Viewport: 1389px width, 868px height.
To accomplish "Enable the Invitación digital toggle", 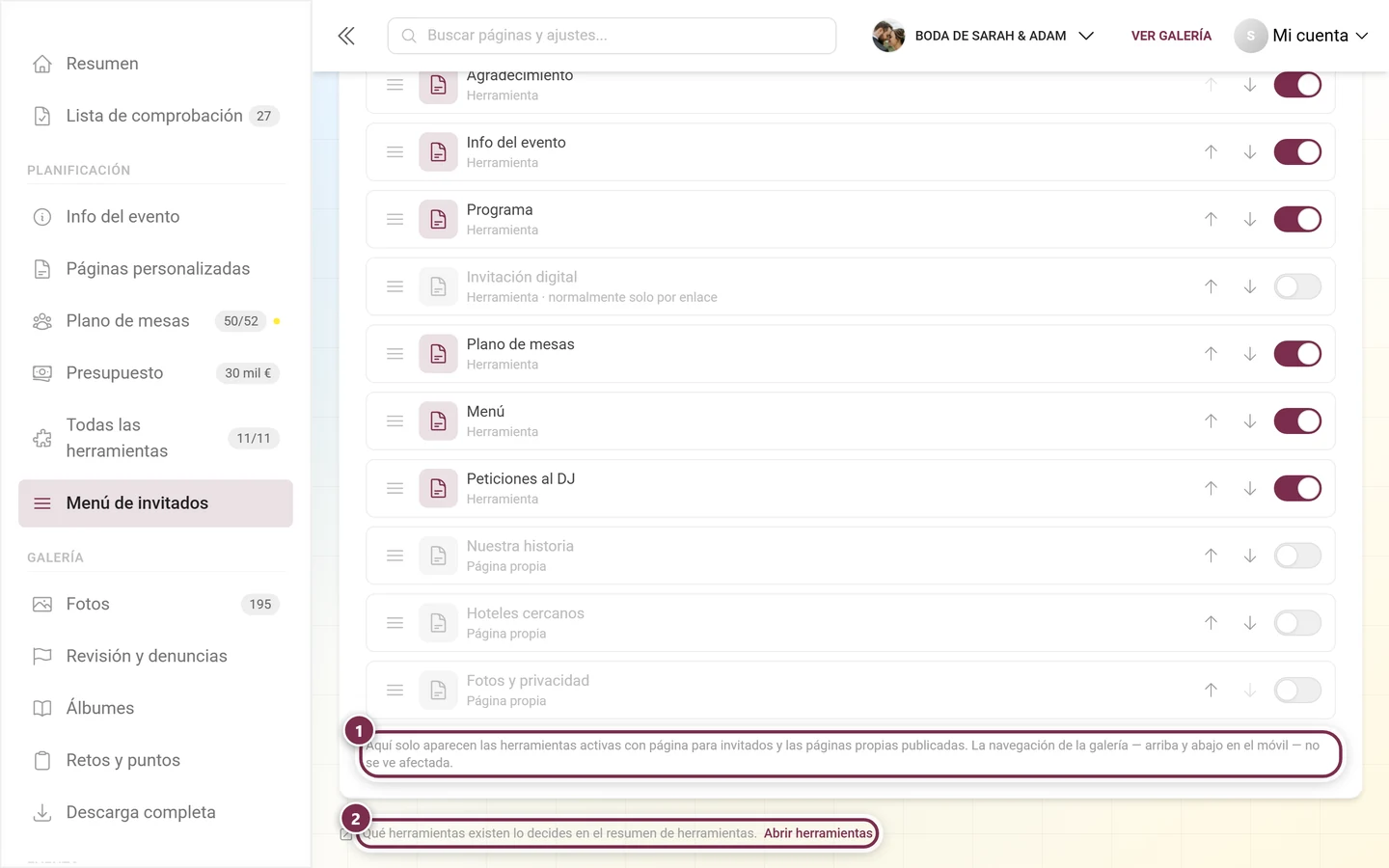I will tap(1297, 286).
